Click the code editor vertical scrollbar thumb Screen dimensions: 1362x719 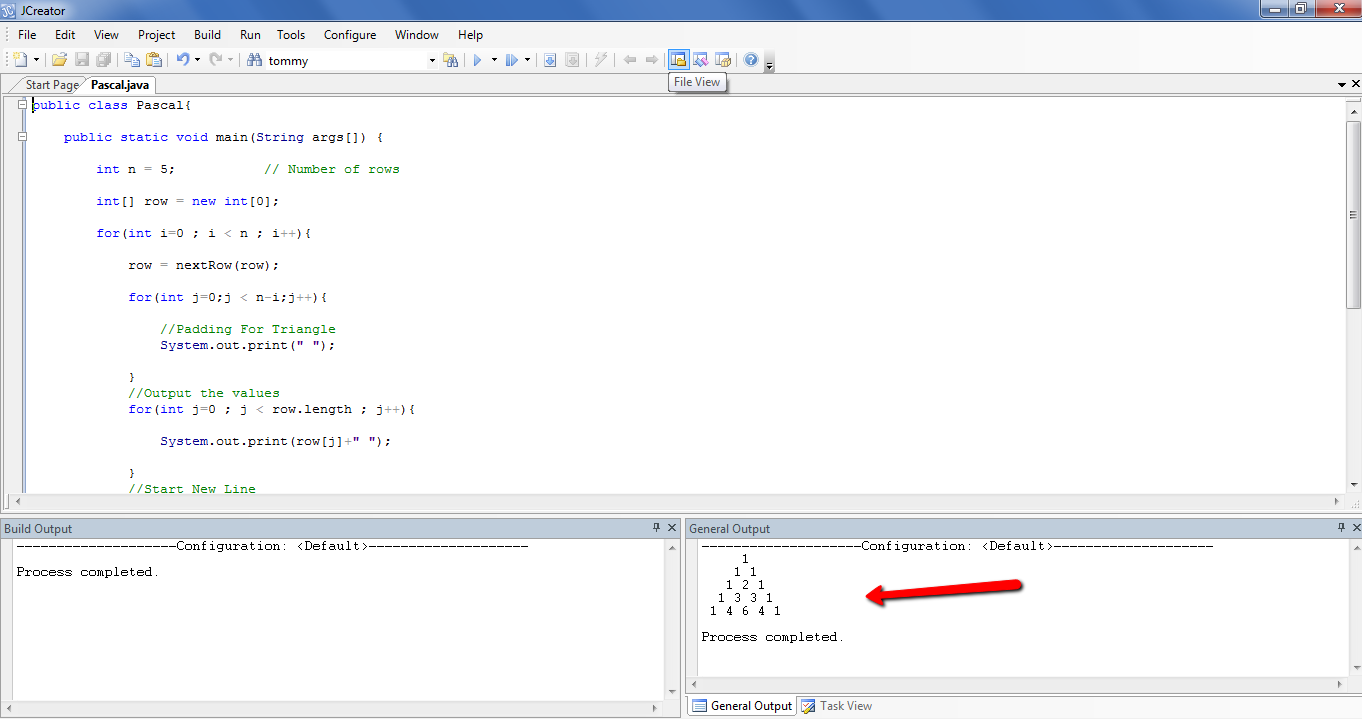pos(1354,214)
